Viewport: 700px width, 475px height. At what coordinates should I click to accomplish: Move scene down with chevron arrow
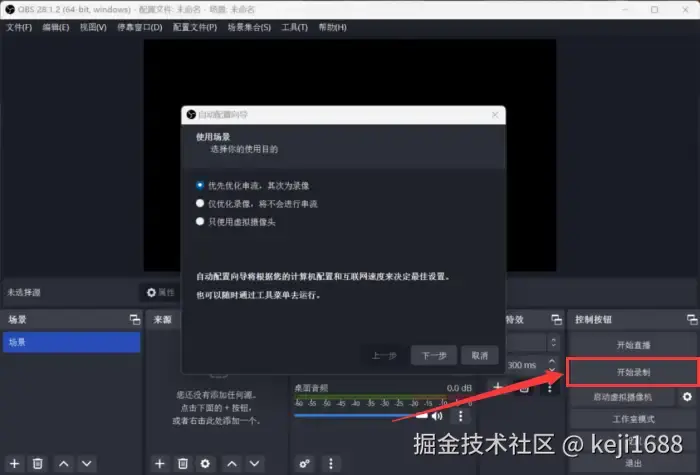coord(87,464)
